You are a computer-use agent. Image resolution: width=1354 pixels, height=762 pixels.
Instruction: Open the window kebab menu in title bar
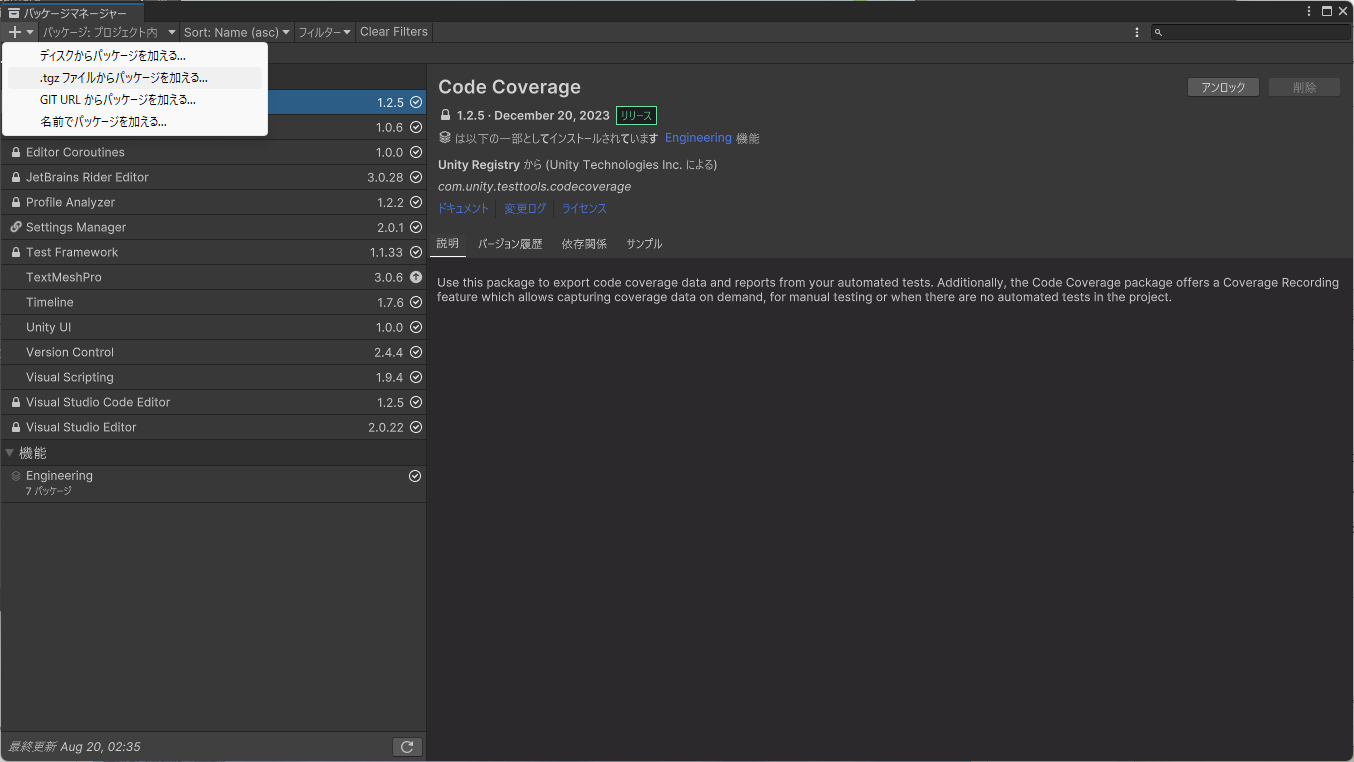coord(1309,11)
